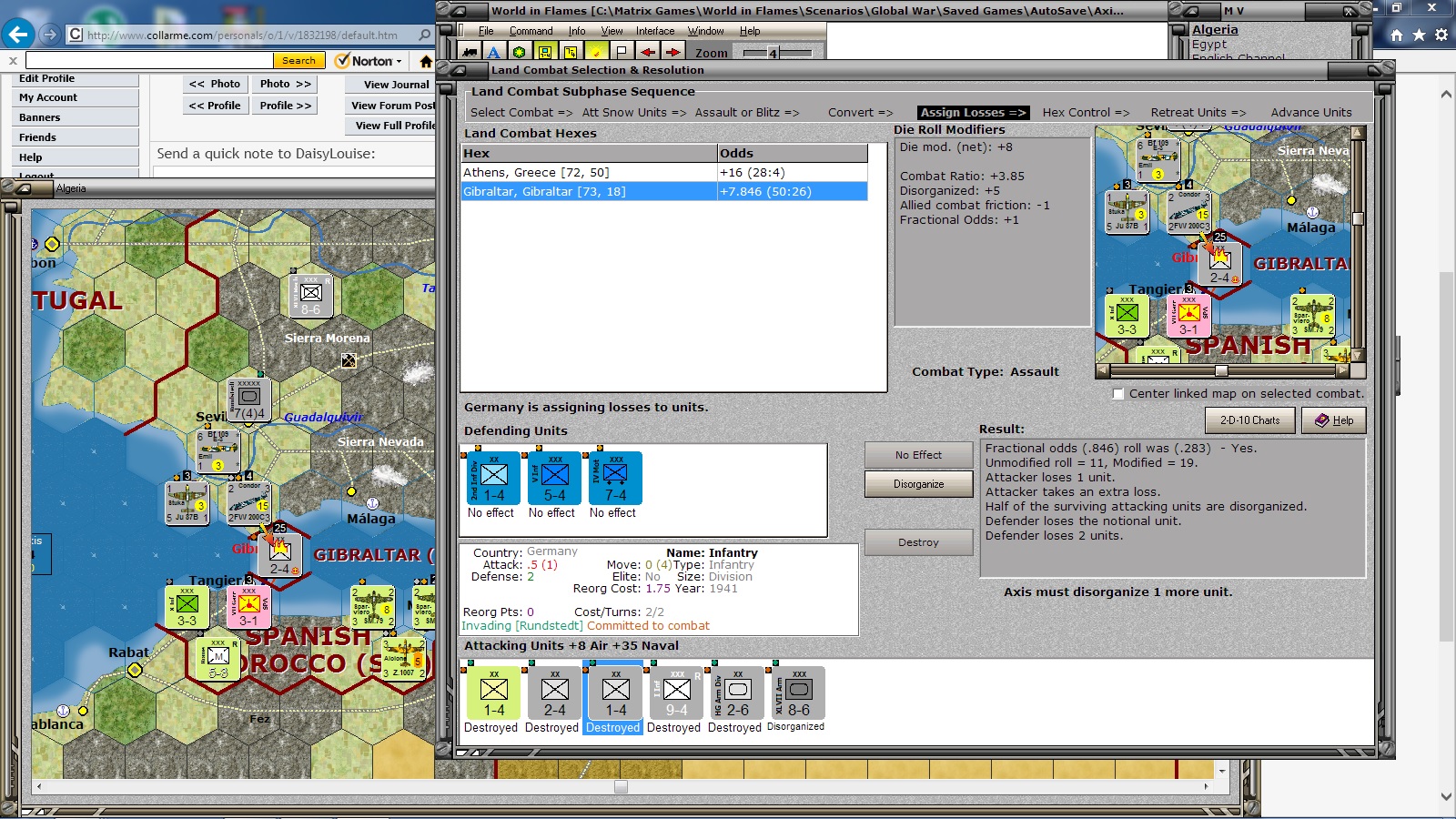Viewport: 1456px width, 819px height.
Task: Select the yellow 1-4 attacking unit
Action: click(x=494, y=693)
